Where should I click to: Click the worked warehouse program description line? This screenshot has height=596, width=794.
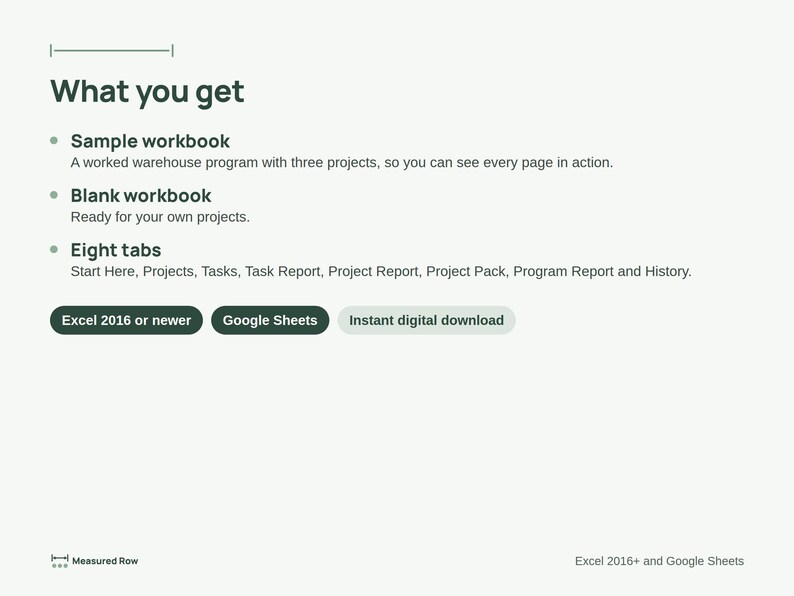point(342,163)
